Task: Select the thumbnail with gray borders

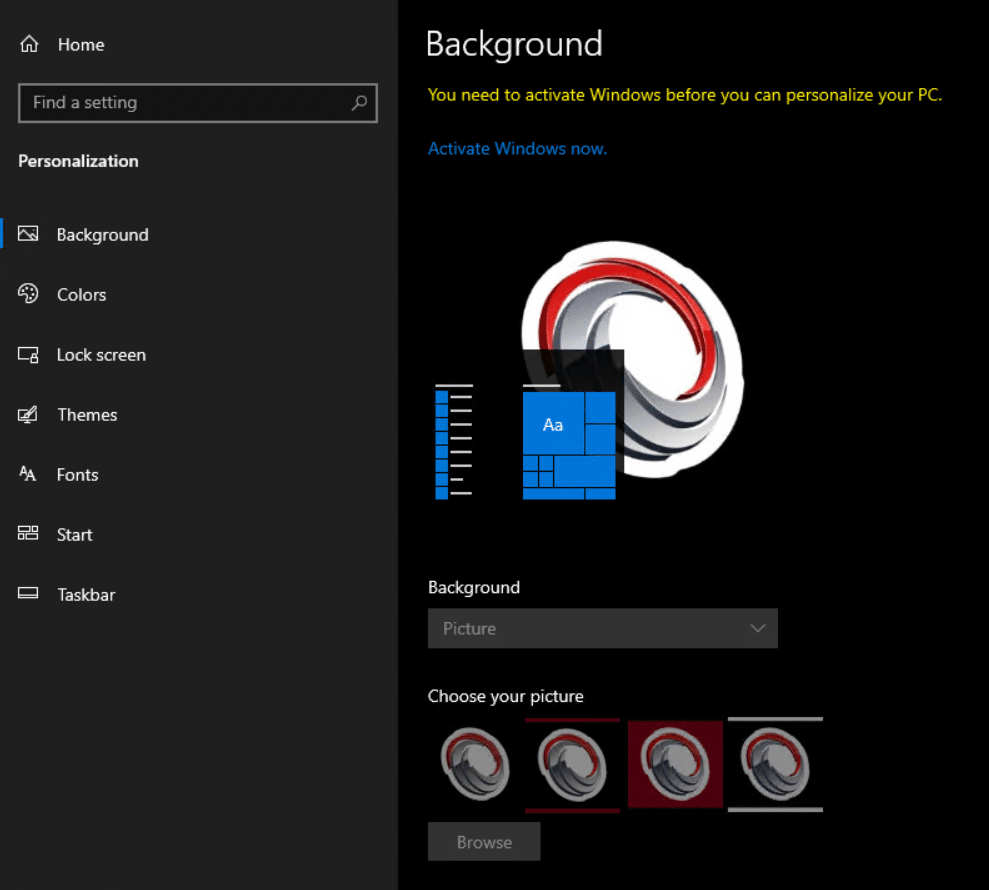Action: (775, 764)
